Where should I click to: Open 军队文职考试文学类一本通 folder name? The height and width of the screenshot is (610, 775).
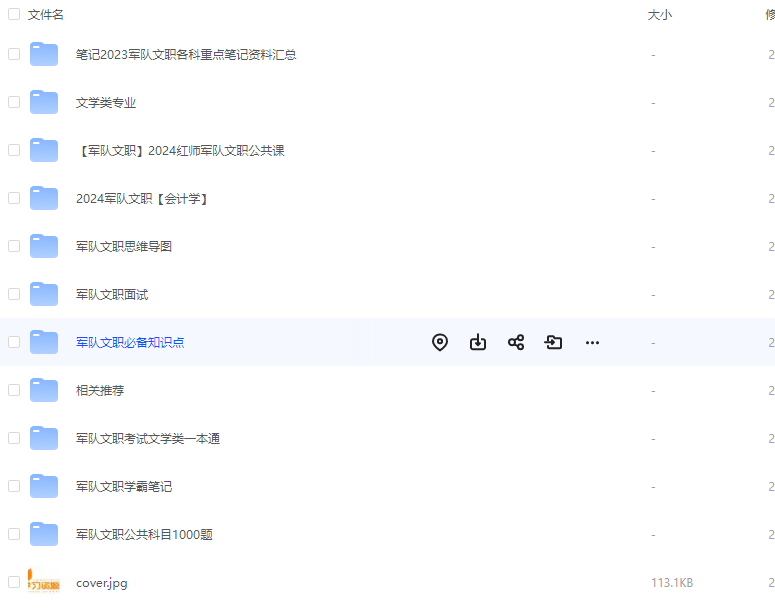[x=148, y=438]
